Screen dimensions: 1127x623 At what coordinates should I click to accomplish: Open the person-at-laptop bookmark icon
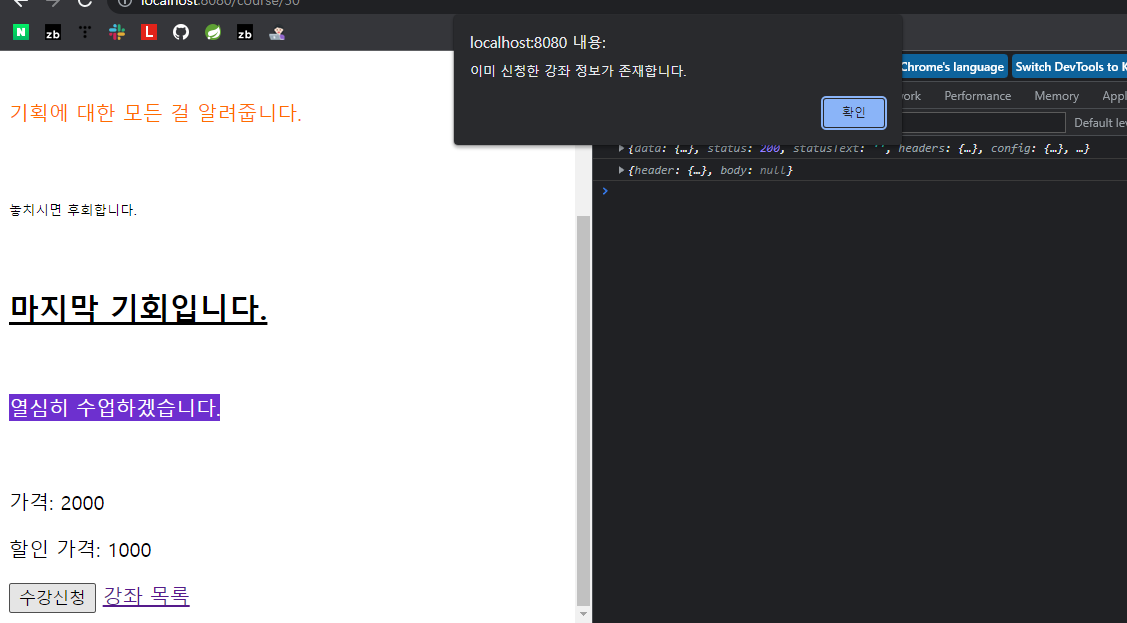coord(277,32)
